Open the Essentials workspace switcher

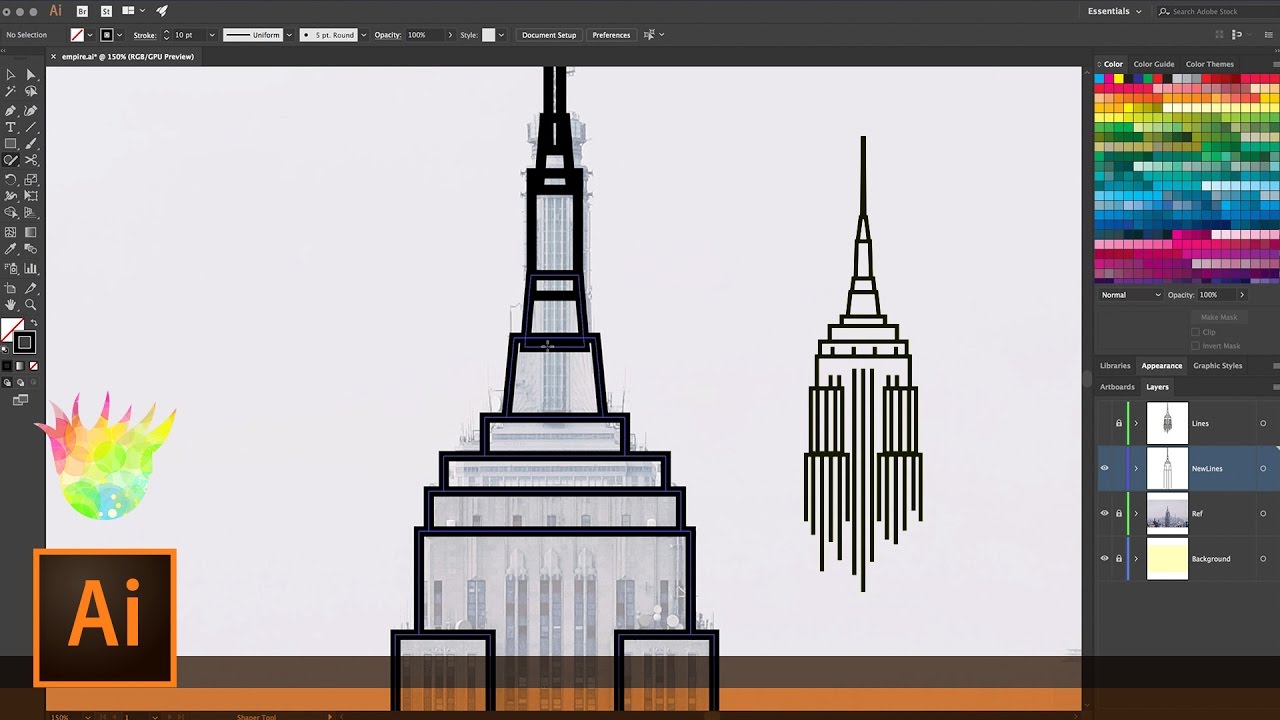pyautogui.click(x=1114, y=11)
